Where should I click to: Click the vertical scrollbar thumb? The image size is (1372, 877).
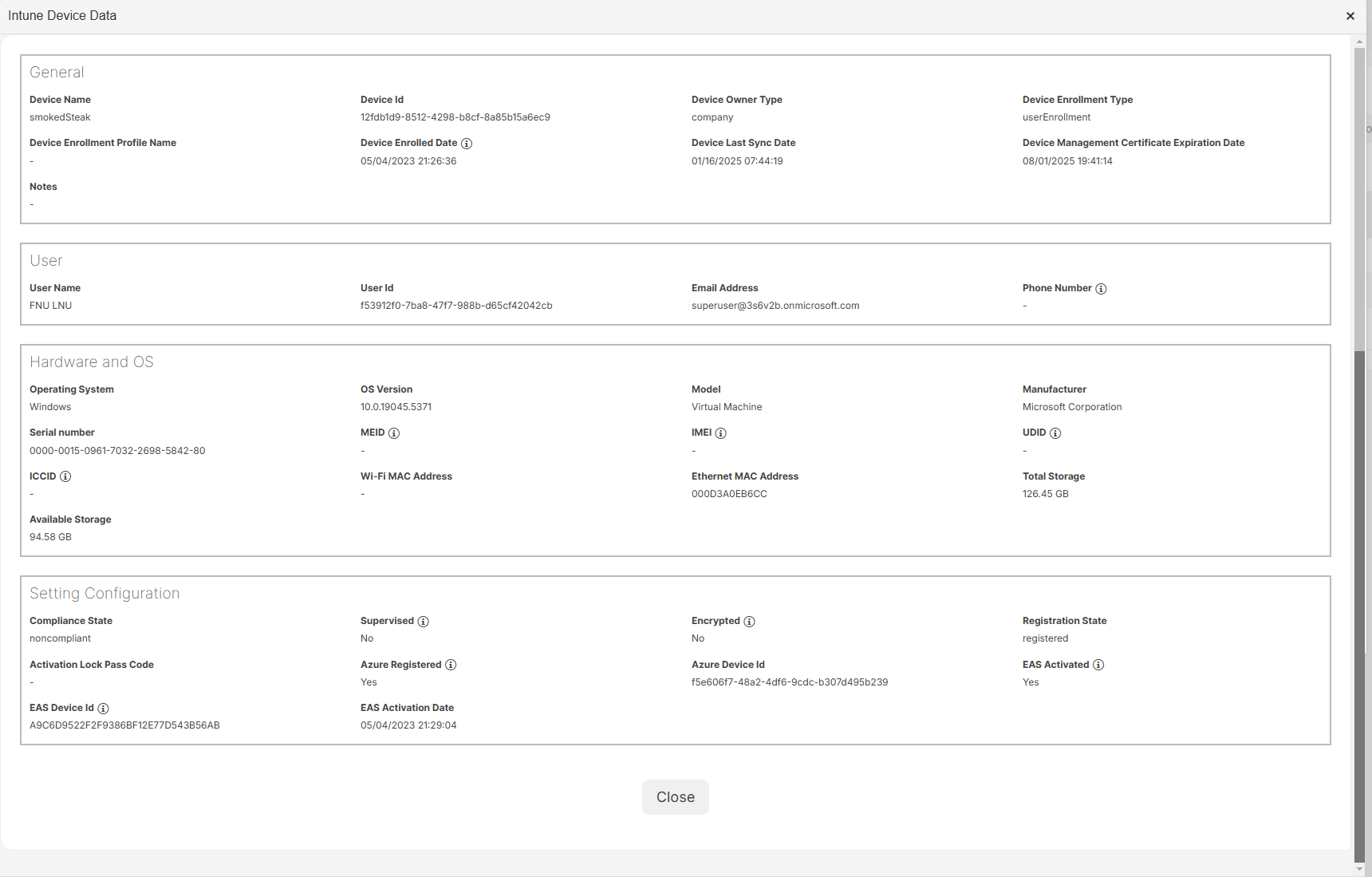pyautogui.click(x=1360, y=605)
